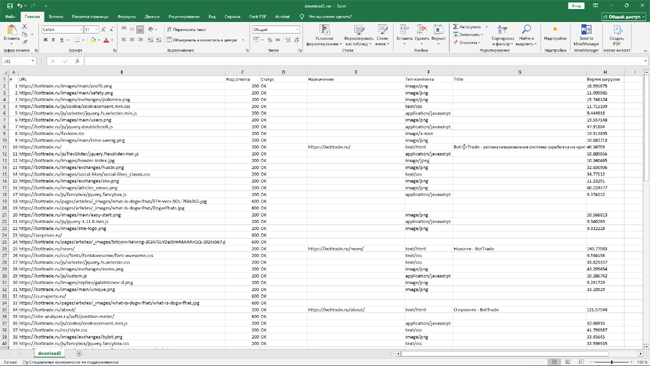Viewport: 650px width, 366px height.
Task: Open Find and Select magnifier
Action: point(526,35)
